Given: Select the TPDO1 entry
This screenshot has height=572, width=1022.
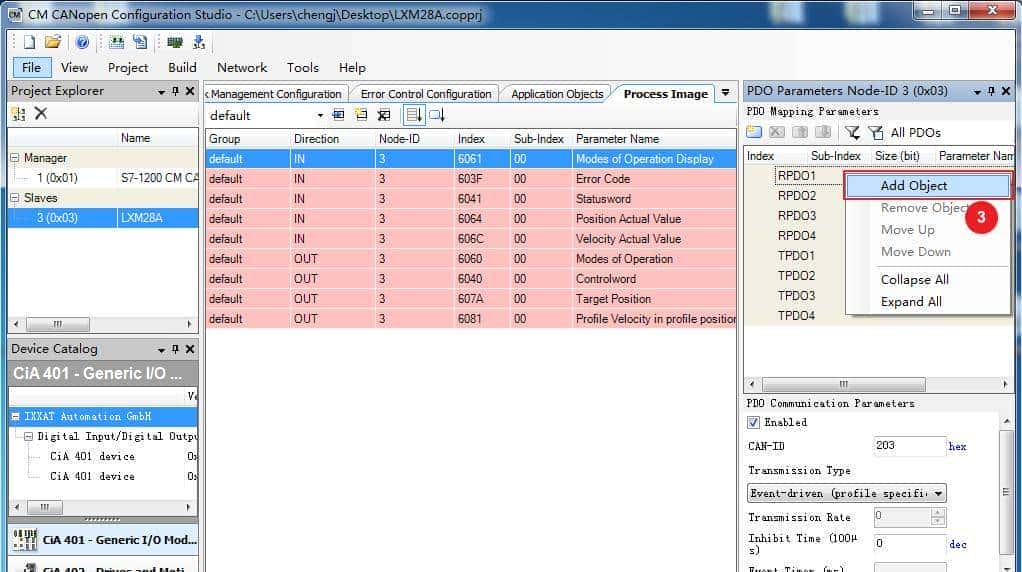Looking at the screenshot, I should click(796, 256).
